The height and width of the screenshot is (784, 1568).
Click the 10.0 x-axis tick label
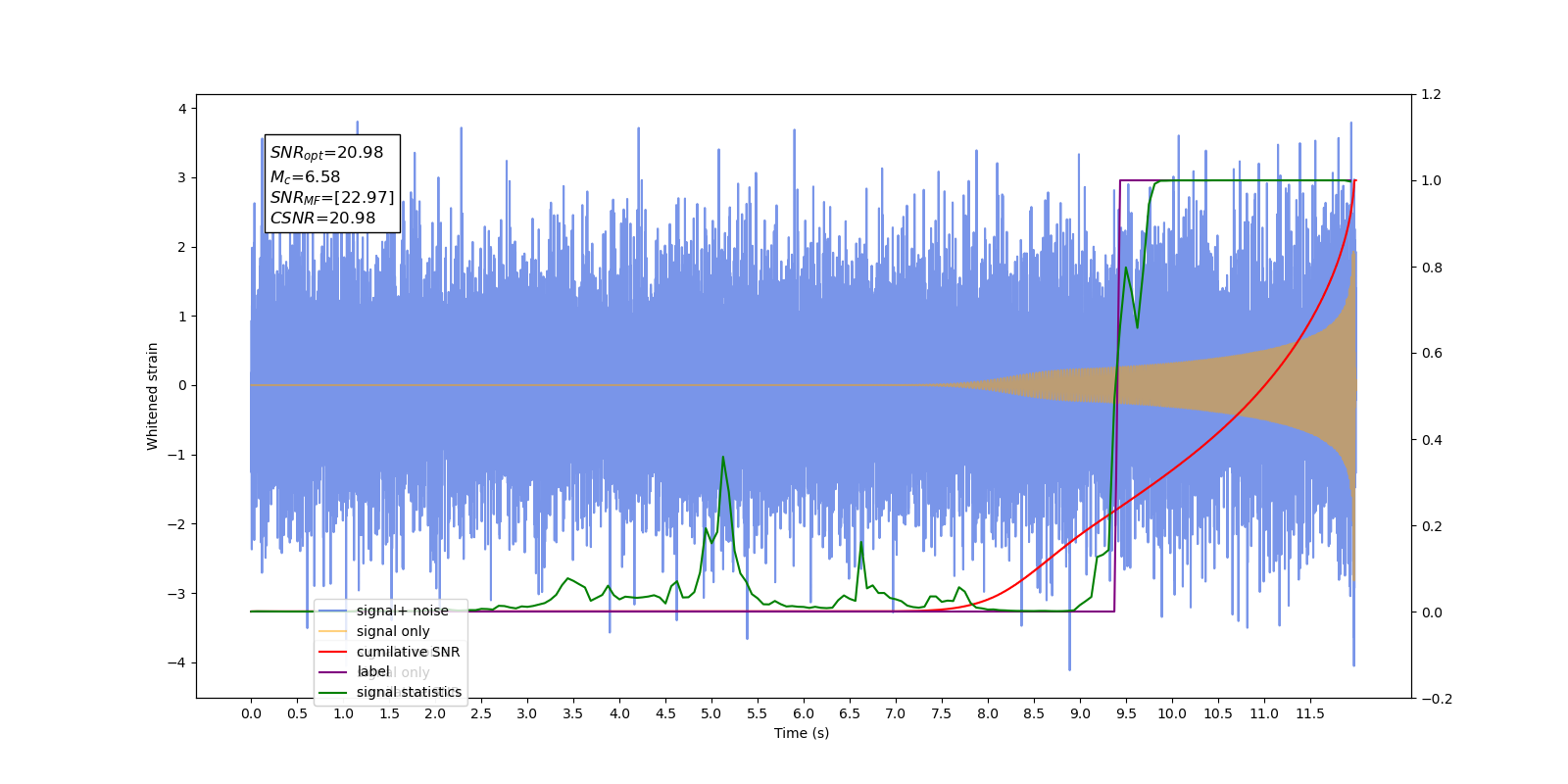click(x=1172, y=713)
